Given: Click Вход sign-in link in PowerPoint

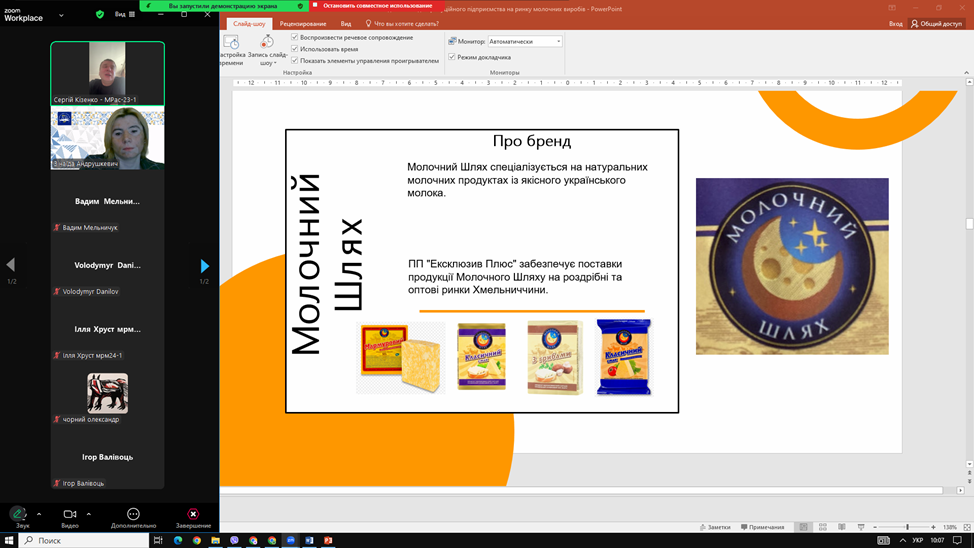Looking at the screenshot, I should coord(895,24).
